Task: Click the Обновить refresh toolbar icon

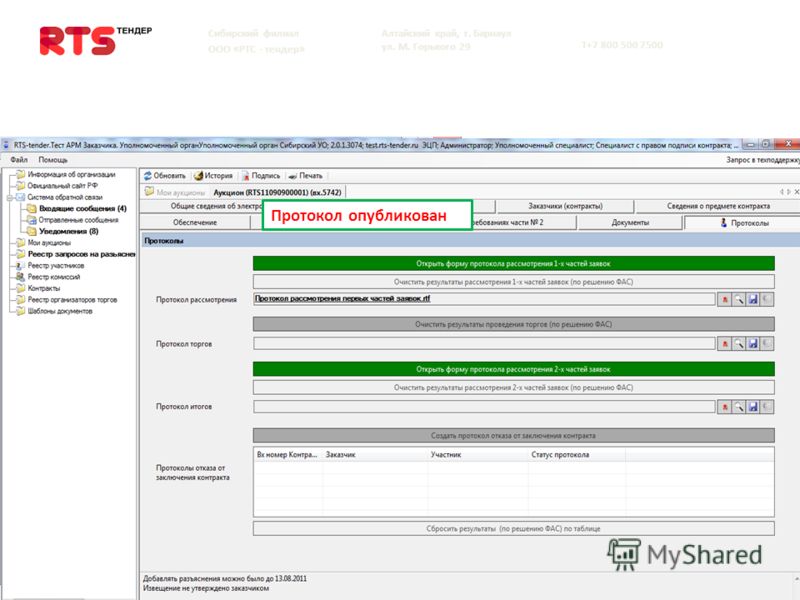Action: pos(148,176)
